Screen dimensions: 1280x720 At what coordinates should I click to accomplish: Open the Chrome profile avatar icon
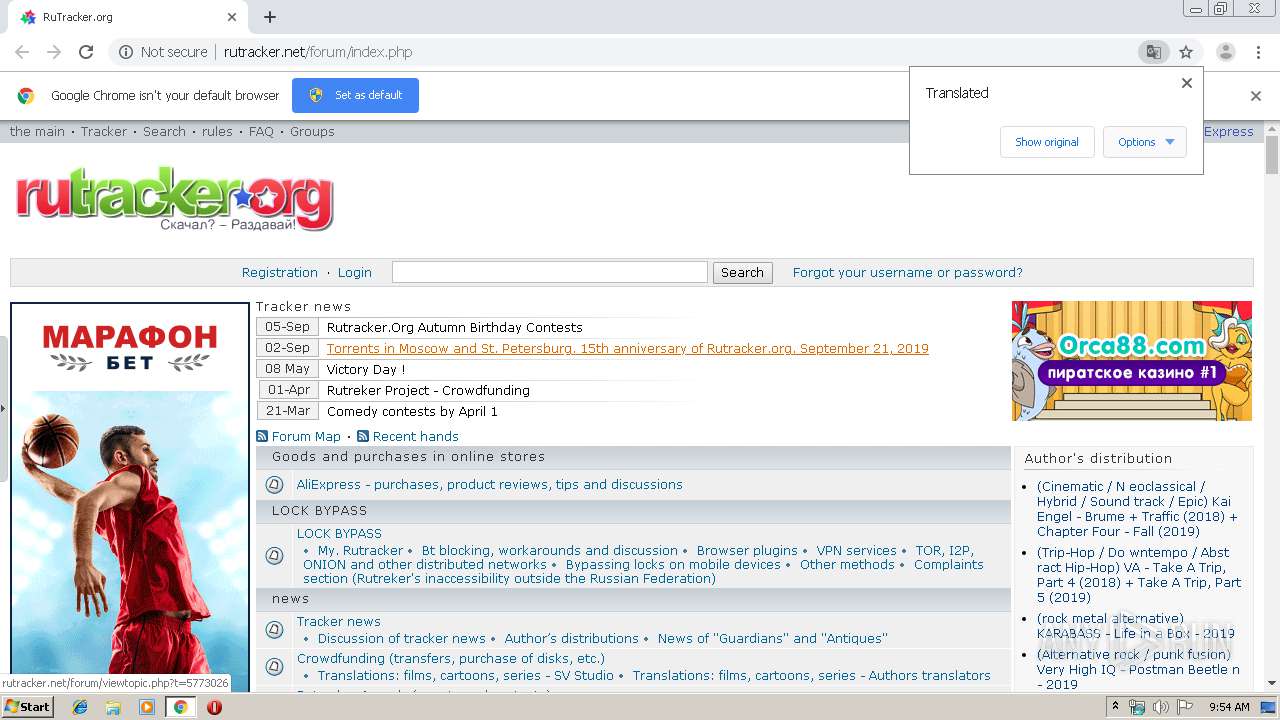tap(1225, 52)
